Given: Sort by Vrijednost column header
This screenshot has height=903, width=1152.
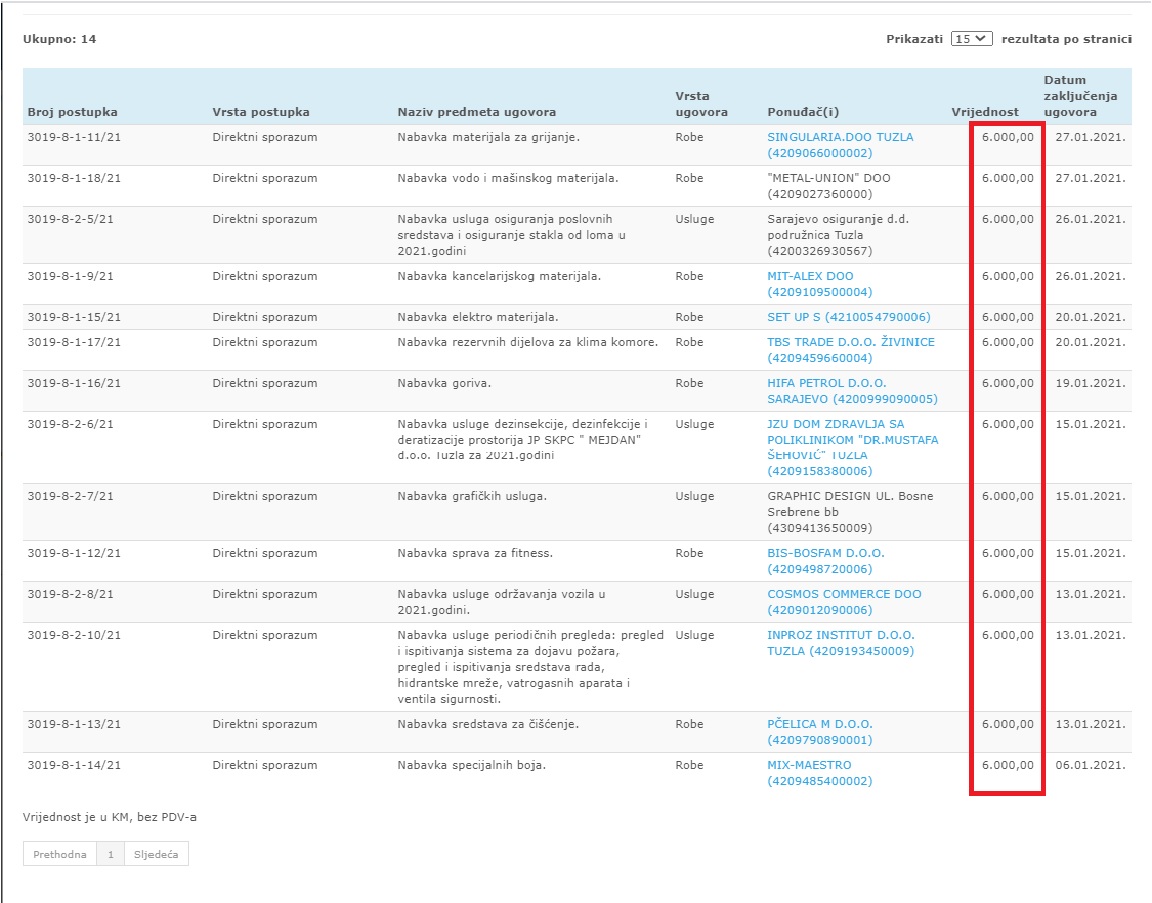Looking at the screenshot, I should click(x=984, y=112).
